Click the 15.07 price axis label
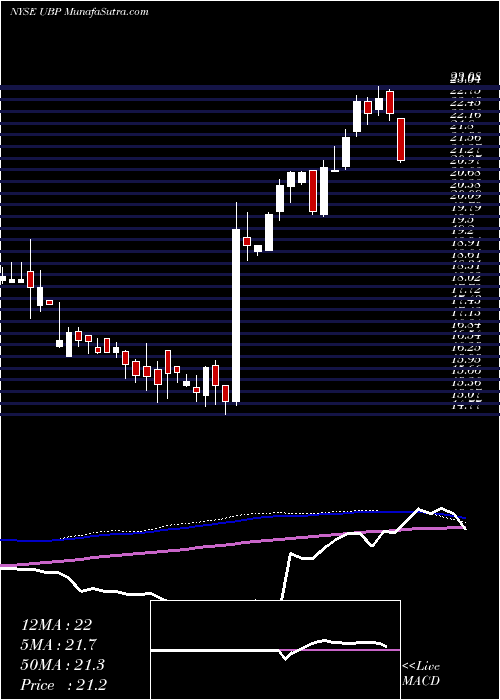 466,395
